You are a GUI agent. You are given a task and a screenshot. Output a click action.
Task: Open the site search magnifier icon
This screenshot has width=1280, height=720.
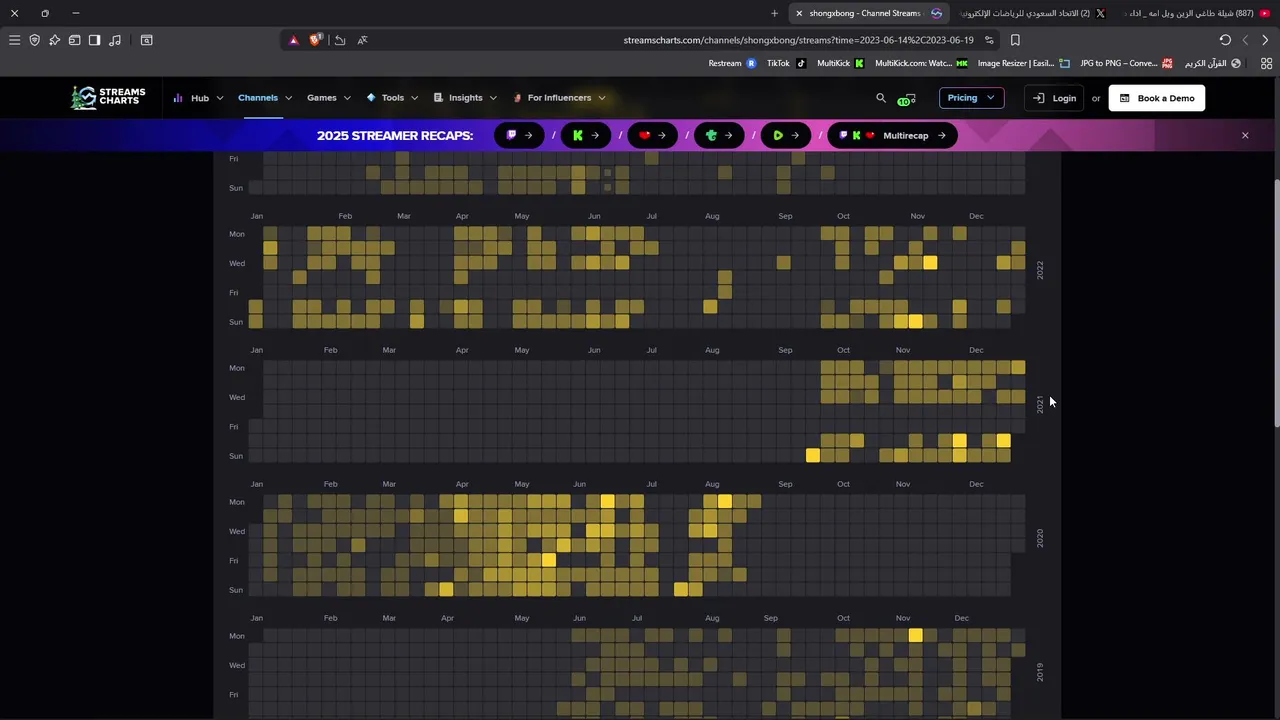click(x=881, y=98)
